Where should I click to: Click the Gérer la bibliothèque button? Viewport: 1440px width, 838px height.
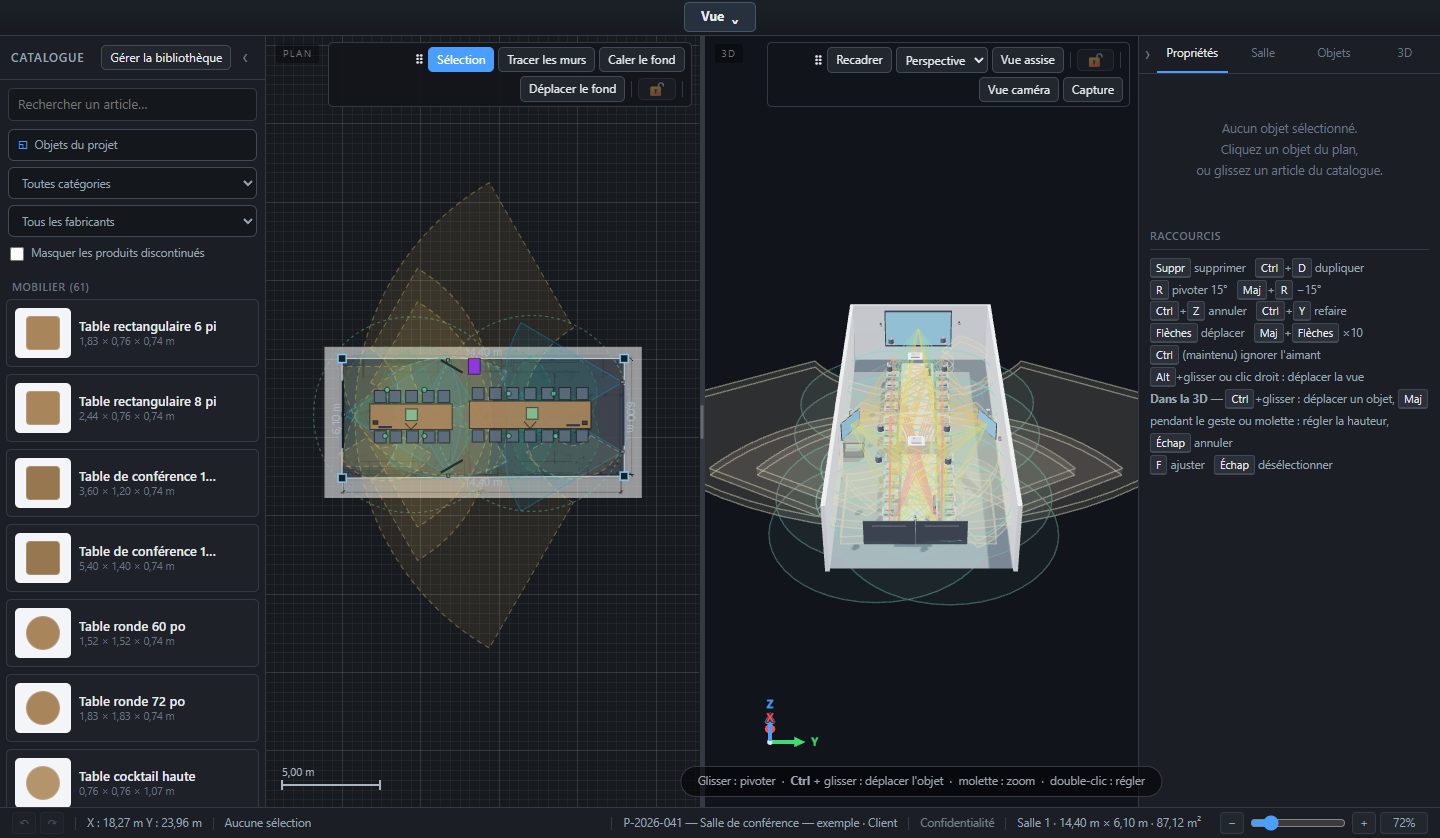coord(166,58)
